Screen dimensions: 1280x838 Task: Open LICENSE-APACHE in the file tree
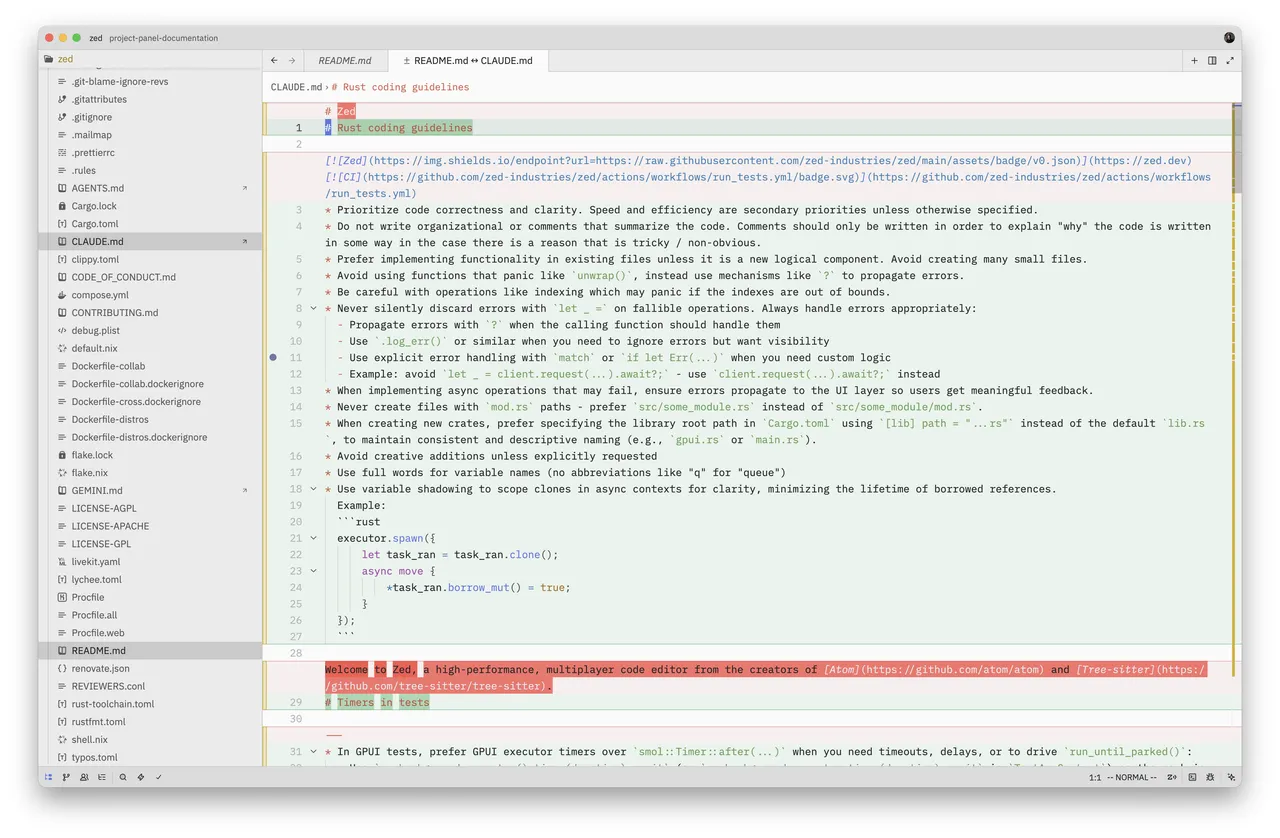click(x=150, y=526)
